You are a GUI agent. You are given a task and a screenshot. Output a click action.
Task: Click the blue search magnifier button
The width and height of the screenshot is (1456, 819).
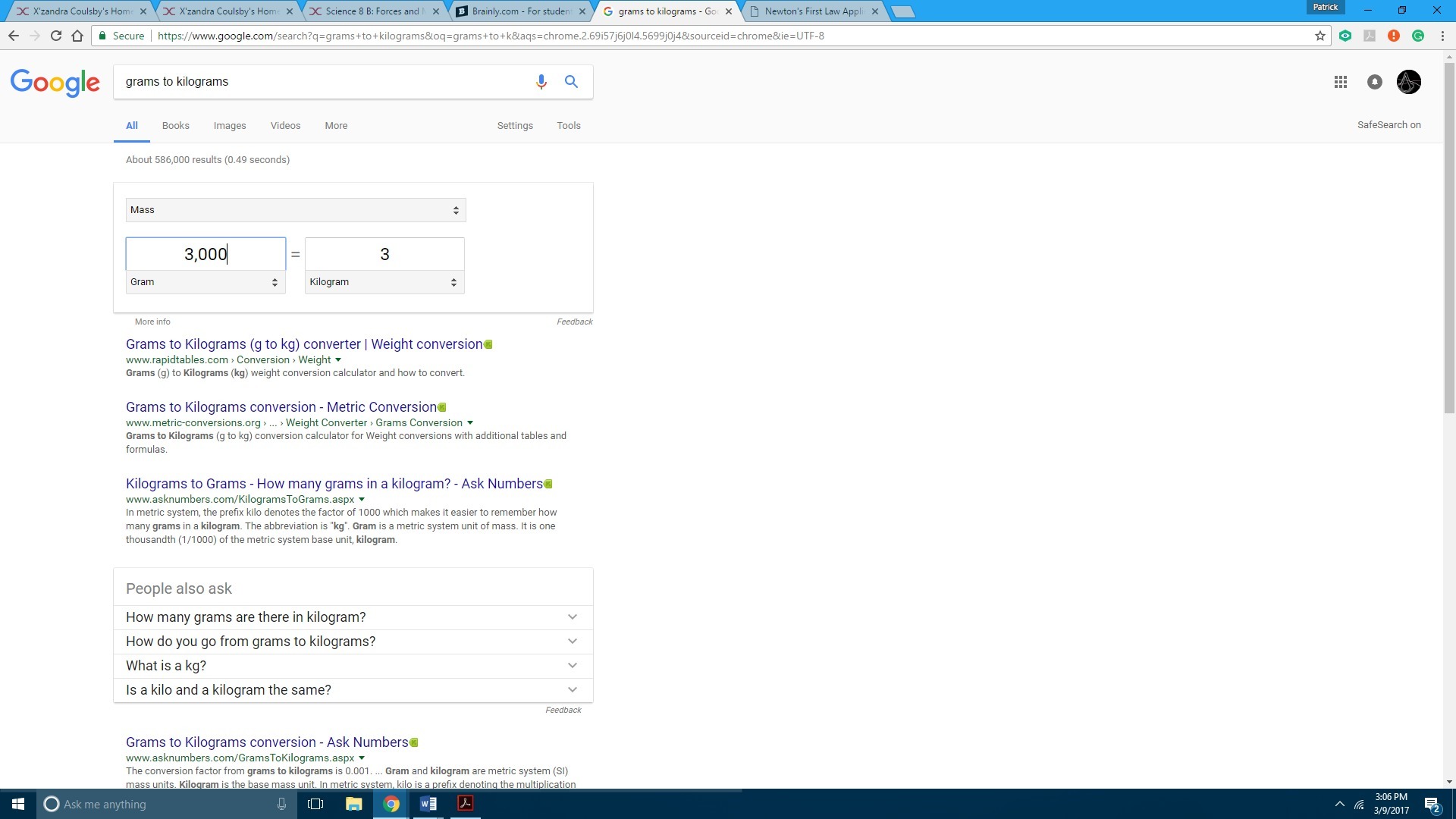pos(571,82)
